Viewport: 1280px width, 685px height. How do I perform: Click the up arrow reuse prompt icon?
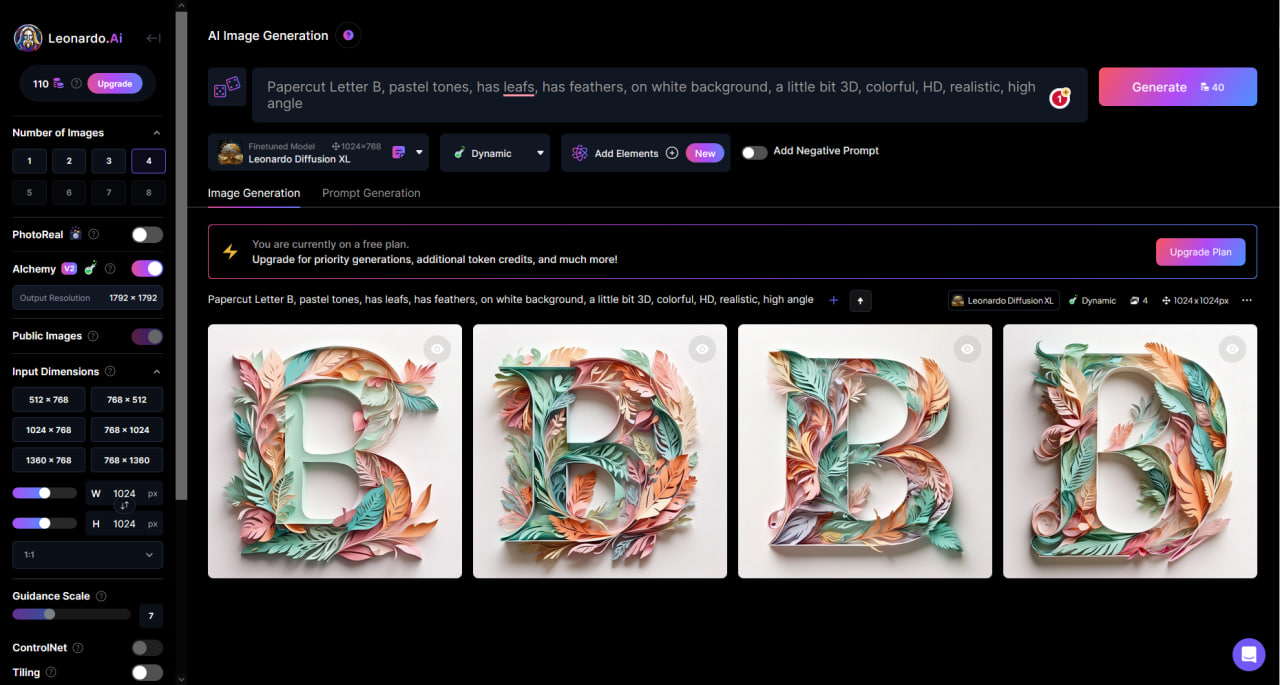tap(860, 301)
